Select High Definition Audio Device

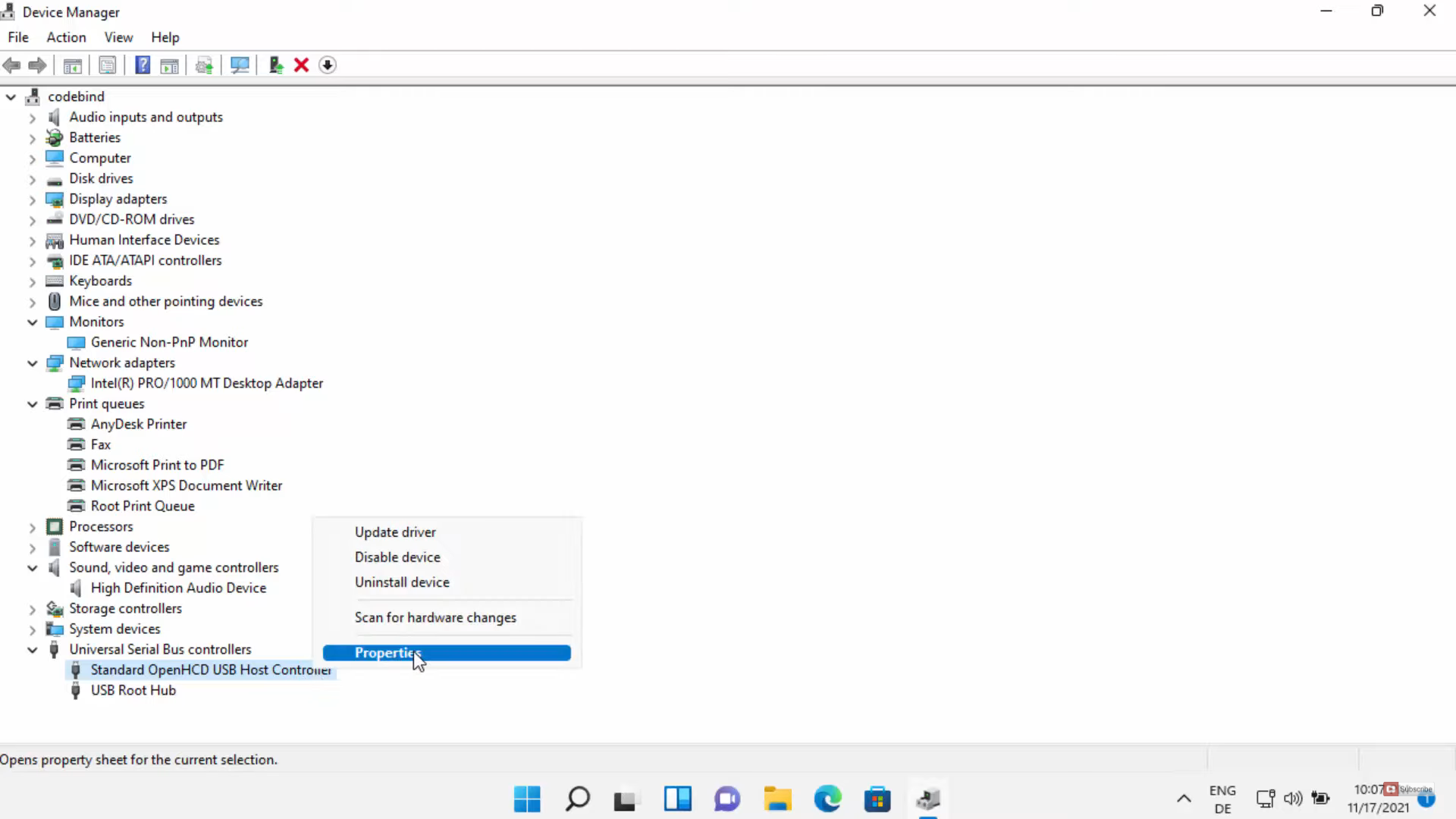[178, 588]
